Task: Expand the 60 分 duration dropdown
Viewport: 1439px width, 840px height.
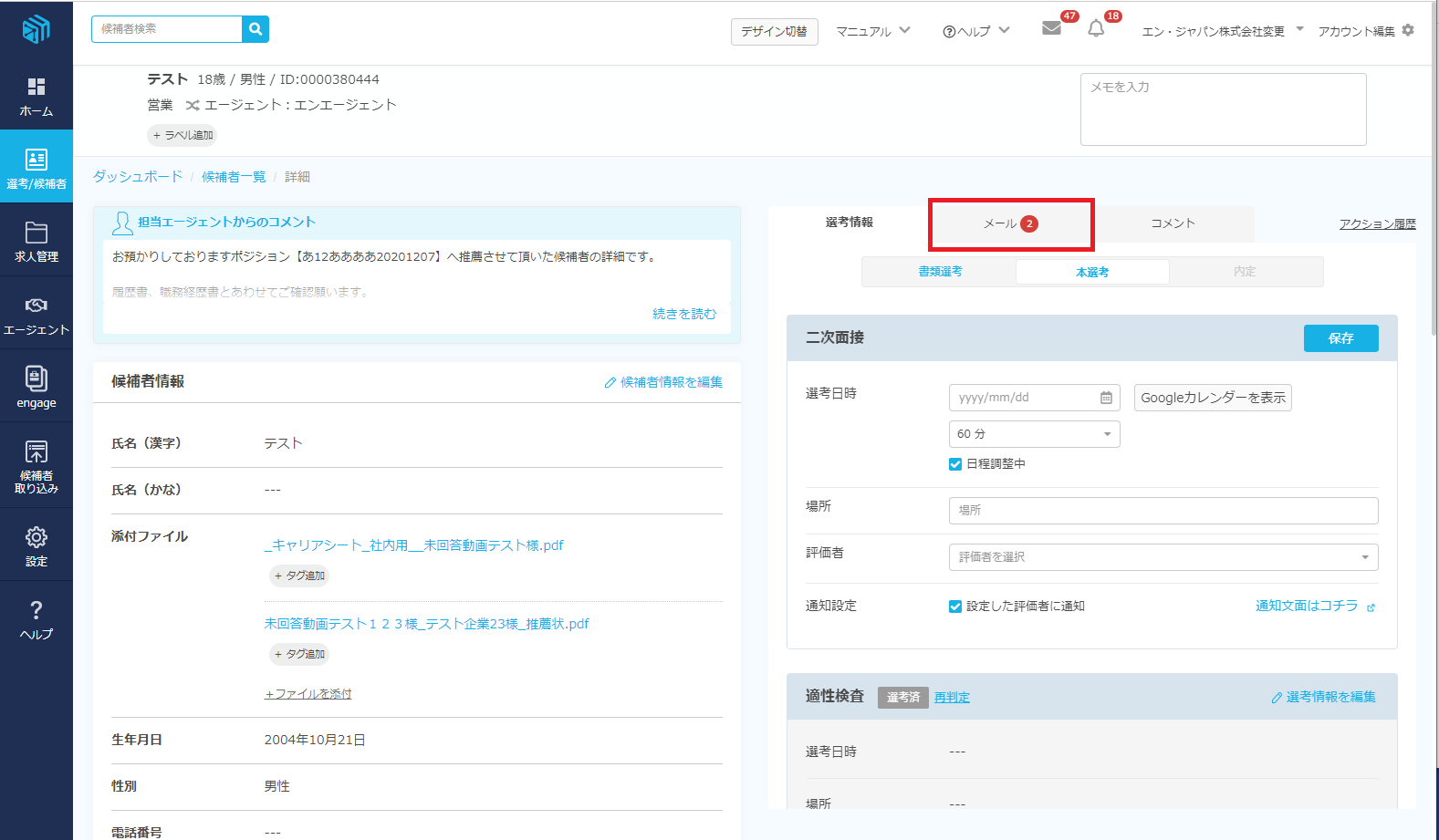Action: point(1034,434)
